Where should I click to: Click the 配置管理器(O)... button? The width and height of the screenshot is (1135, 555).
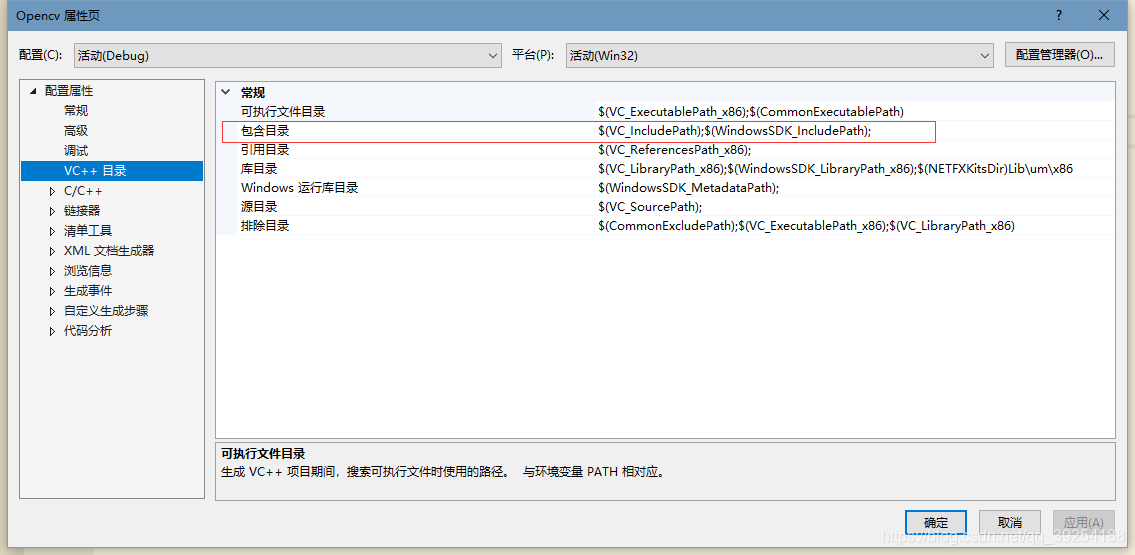coord(1059,55)
